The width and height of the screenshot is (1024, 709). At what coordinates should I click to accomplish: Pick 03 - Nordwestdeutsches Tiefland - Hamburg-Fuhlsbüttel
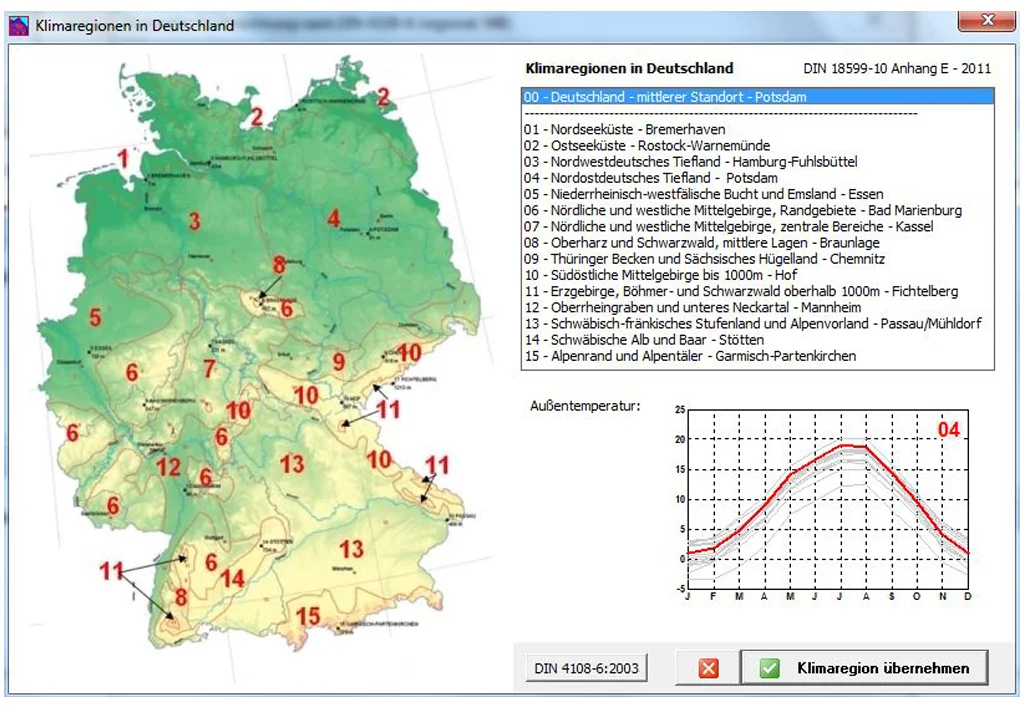coord(690,162)
